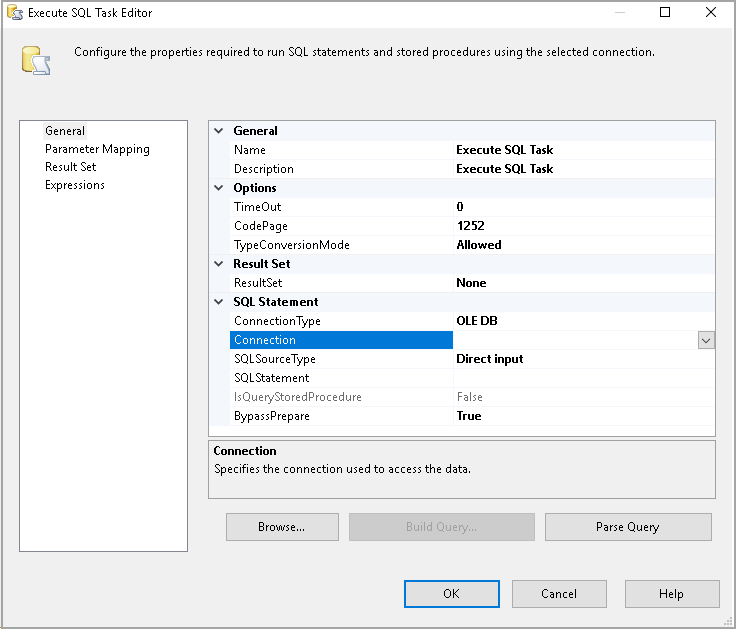Select the General page in left pane
The width and height of the screenshot is (736, 629).
pyautogui.click(x=65, y=131)
